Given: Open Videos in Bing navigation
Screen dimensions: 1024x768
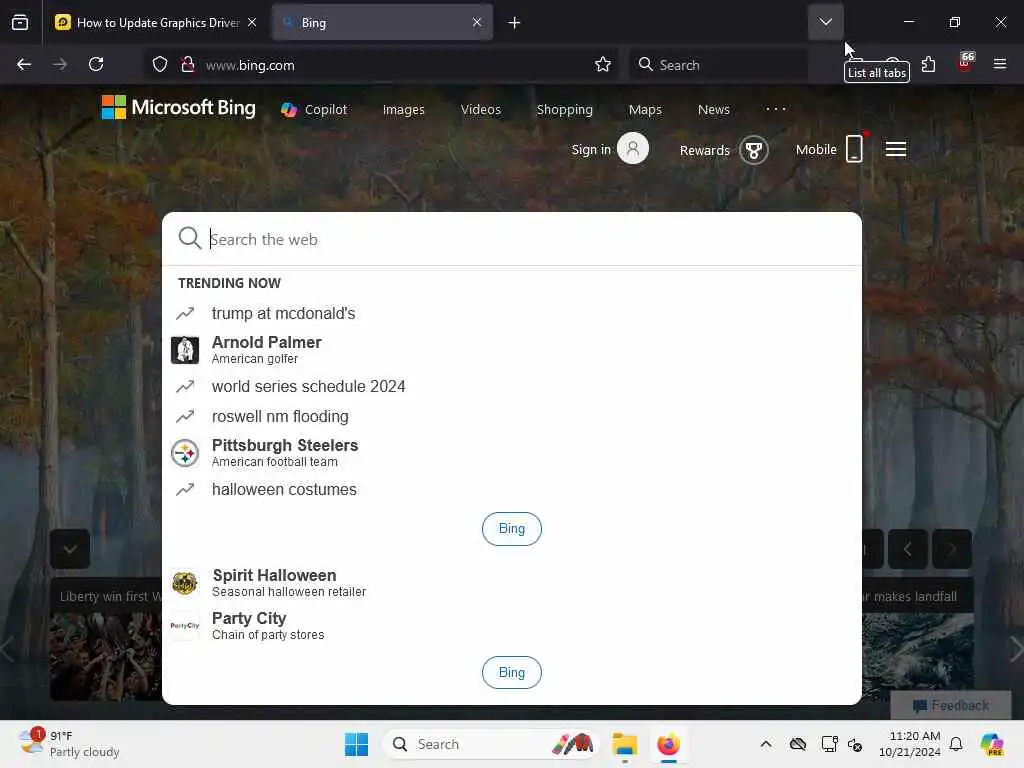Looking at the screenshot, I should pyautogui.click(x=481, y=110).
